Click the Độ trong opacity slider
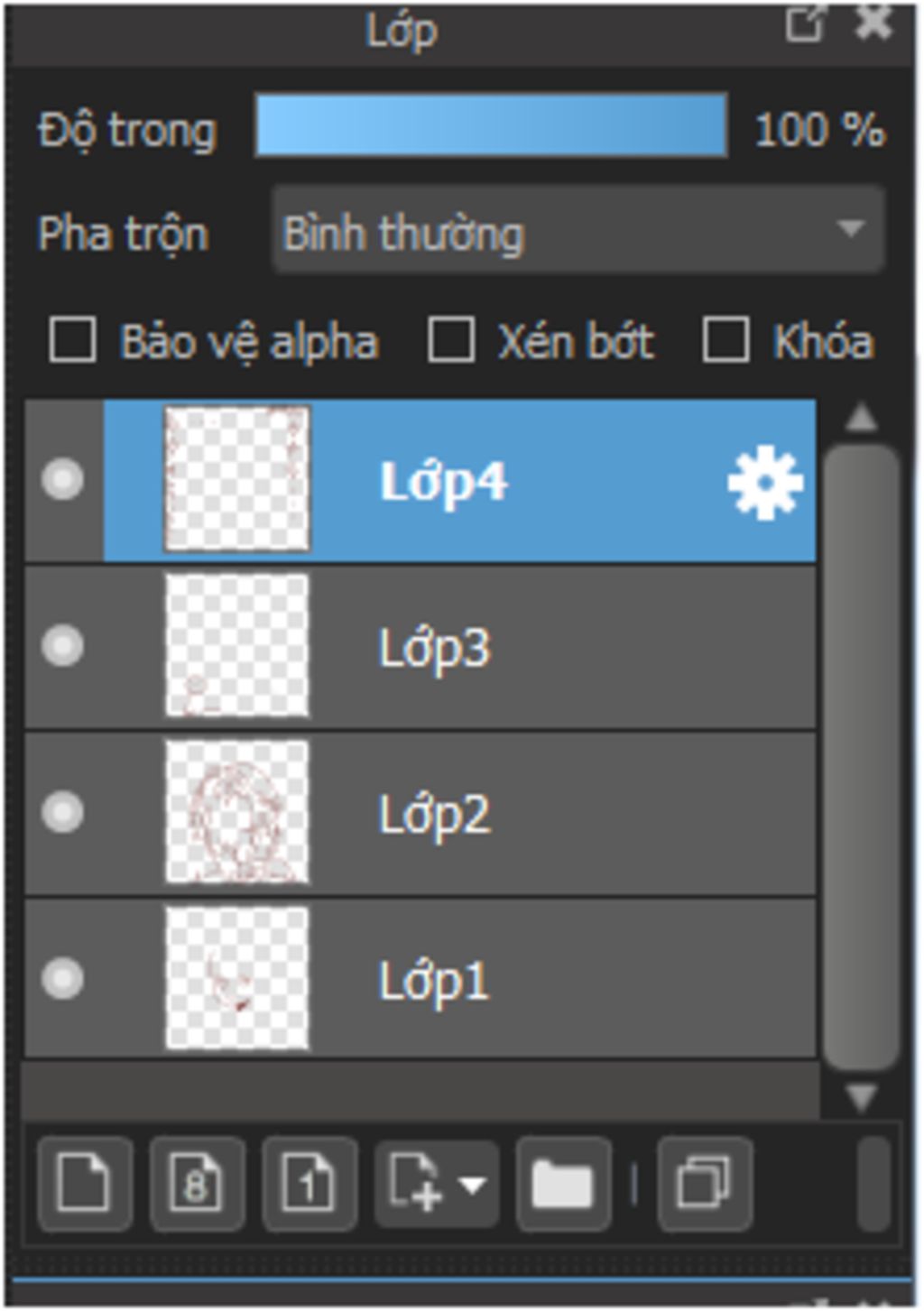 pos(492,125)
